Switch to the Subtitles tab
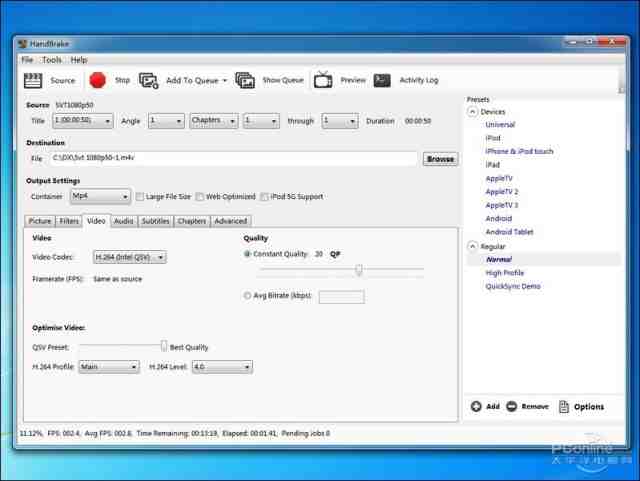 click(156, 221)
